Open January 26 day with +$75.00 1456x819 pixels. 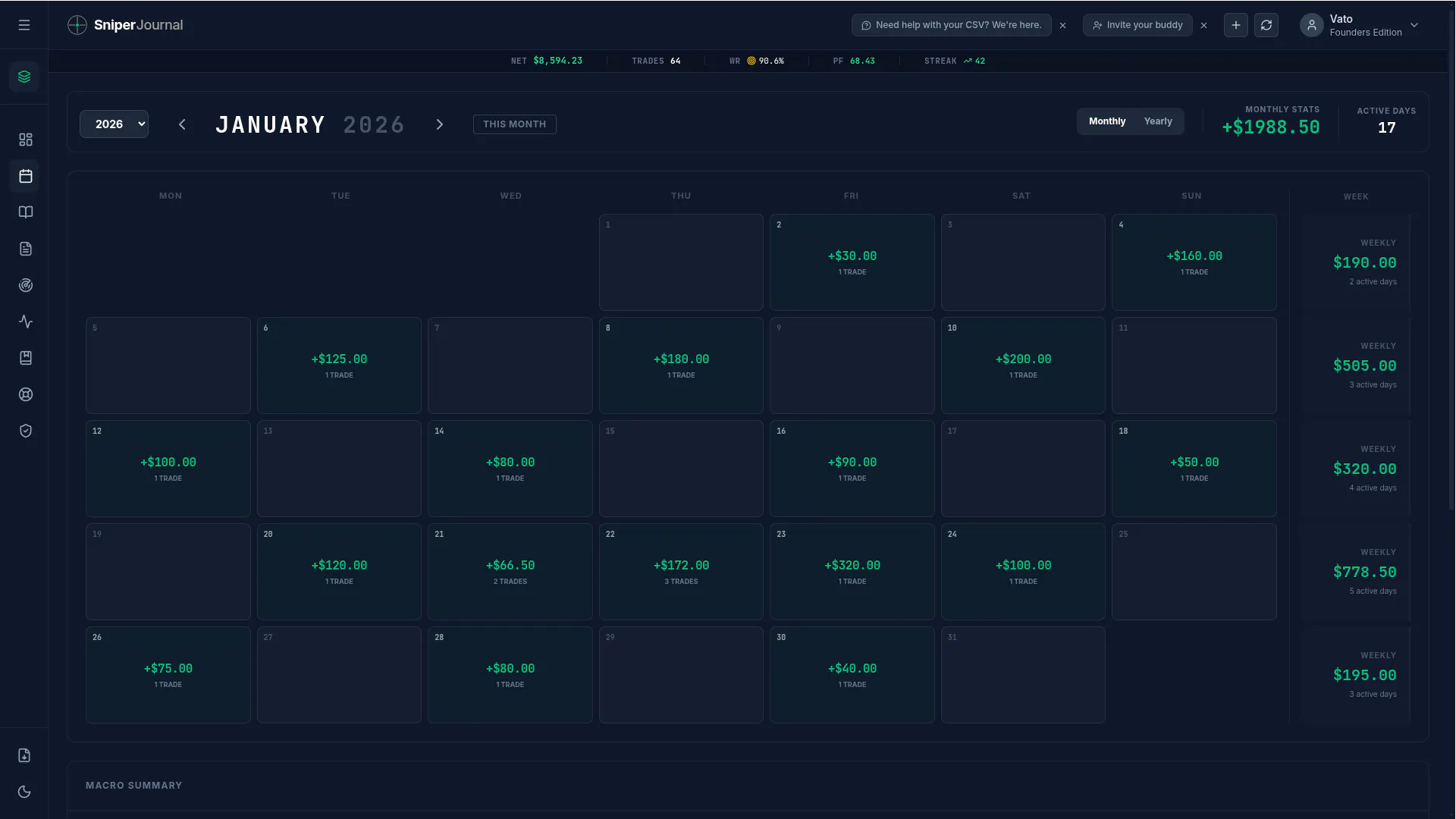tap(168, 675)
